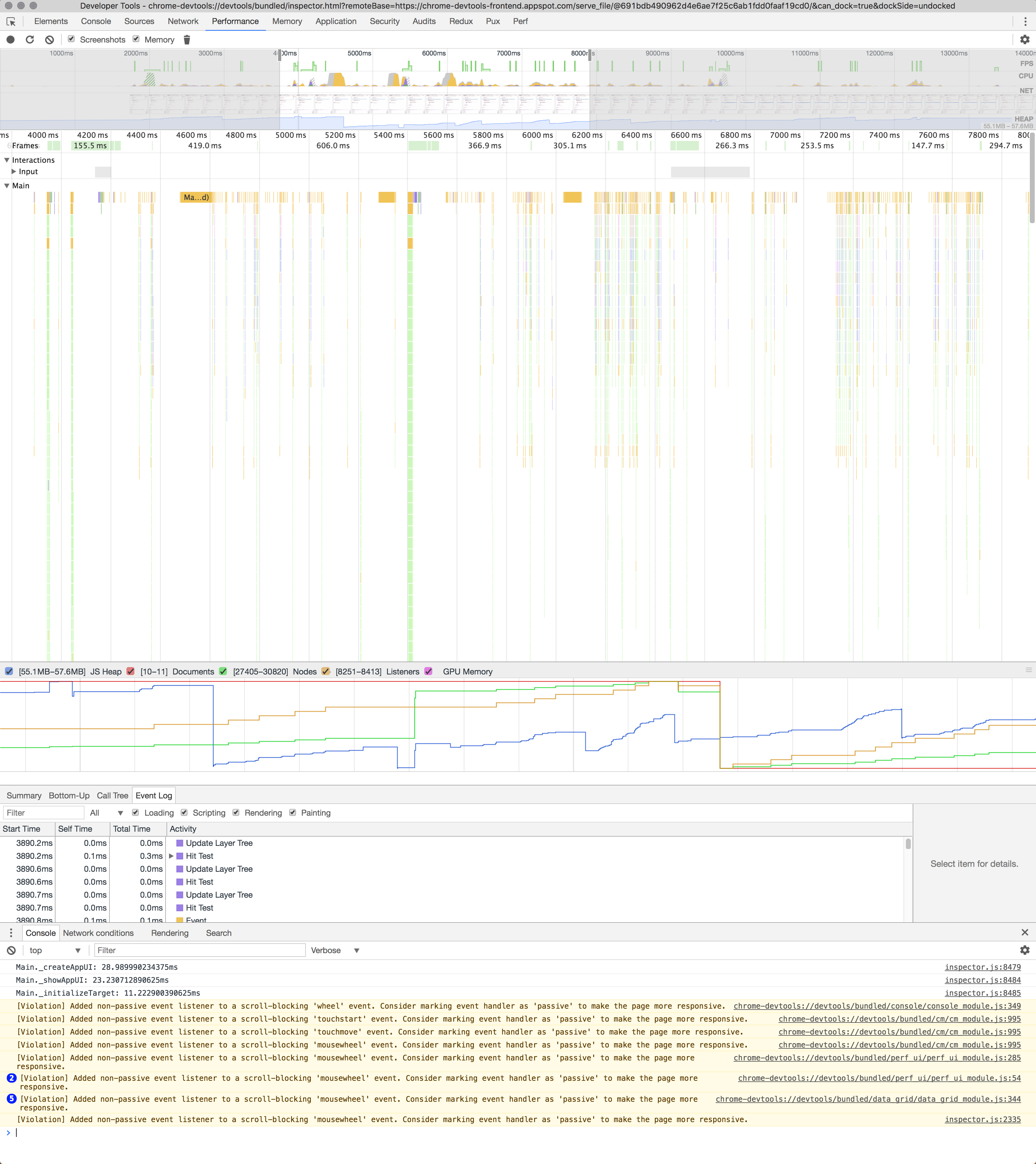This screenshot has width=1036, height=1164.
Task: Expand the Hit Test event log entry
Action: 171,856
